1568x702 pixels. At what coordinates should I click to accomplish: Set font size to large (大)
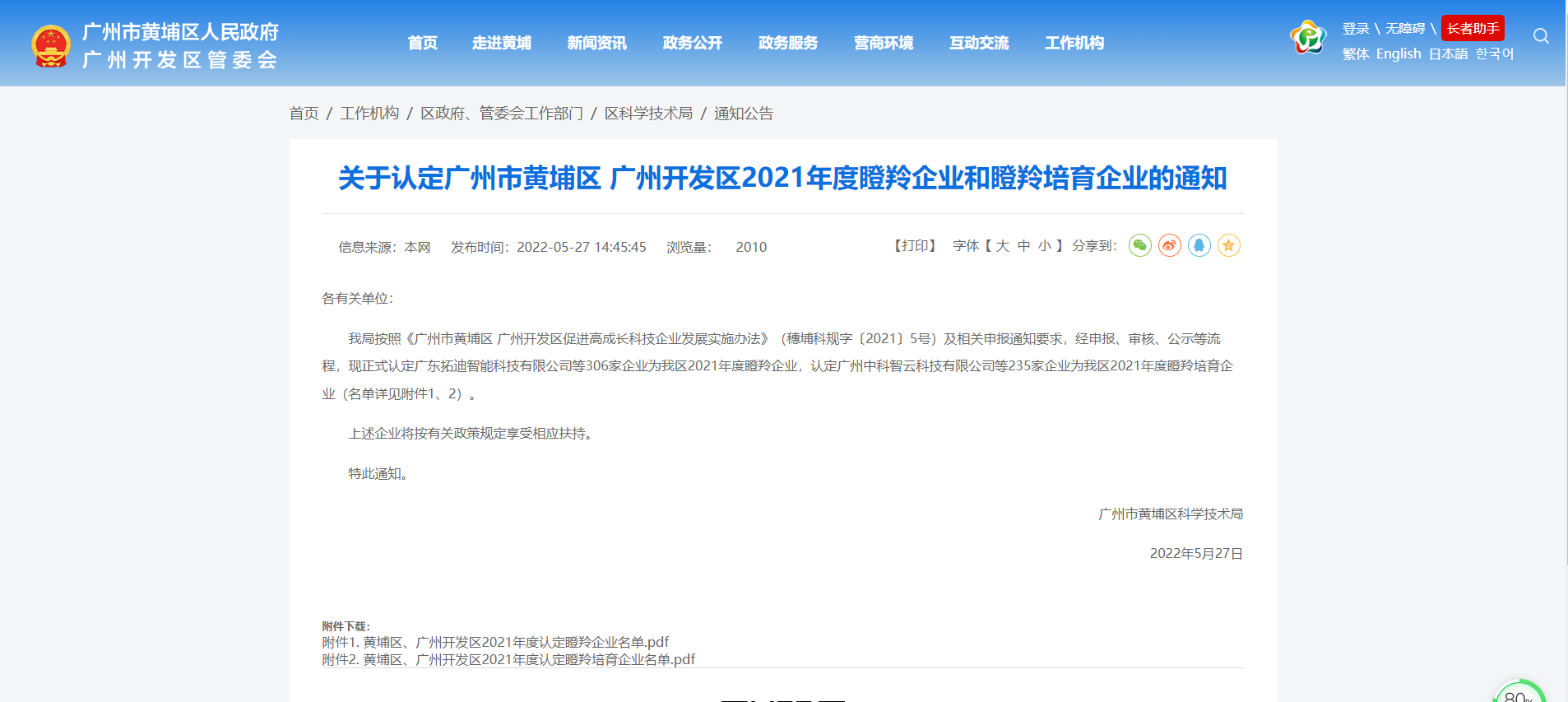[x=1002, y=246]
